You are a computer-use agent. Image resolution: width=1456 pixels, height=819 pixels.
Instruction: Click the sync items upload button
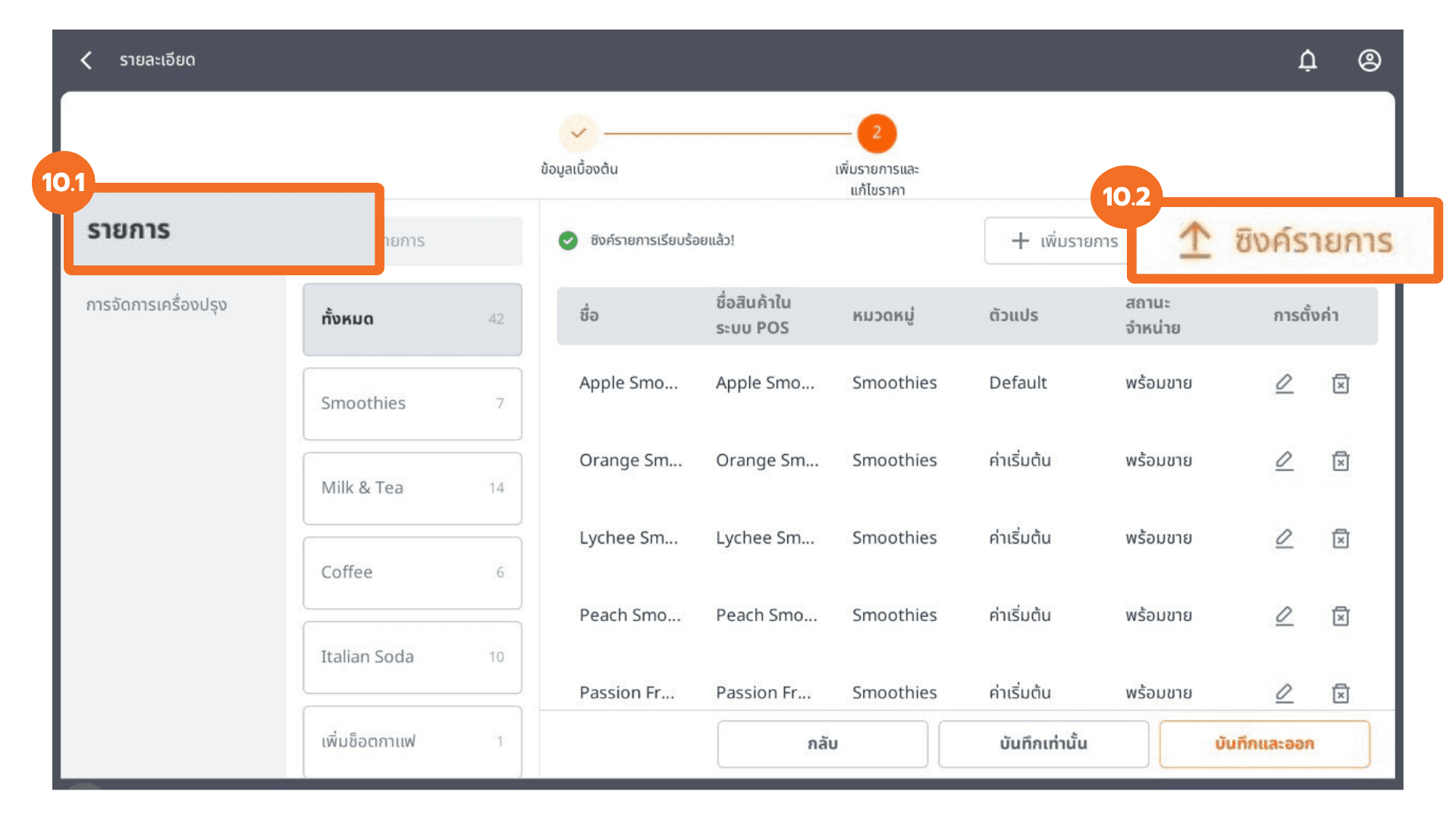click(x=1285, y=240)
